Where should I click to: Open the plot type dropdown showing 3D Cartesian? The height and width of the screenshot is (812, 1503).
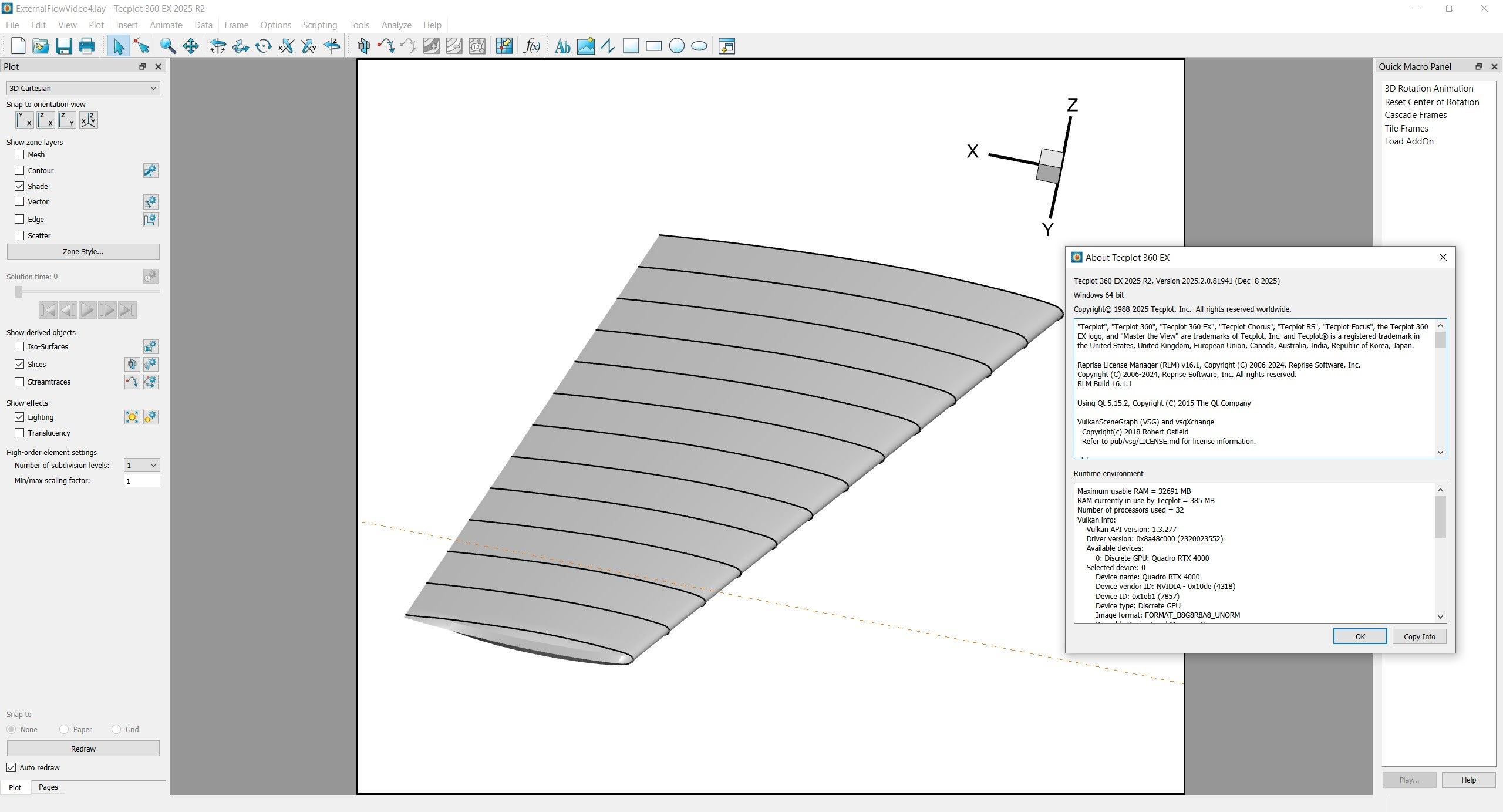click(83, 88)
